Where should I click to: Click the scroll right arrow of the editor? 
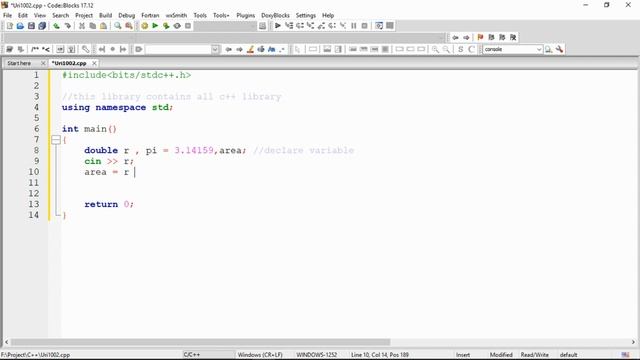[x=633, y=342]
